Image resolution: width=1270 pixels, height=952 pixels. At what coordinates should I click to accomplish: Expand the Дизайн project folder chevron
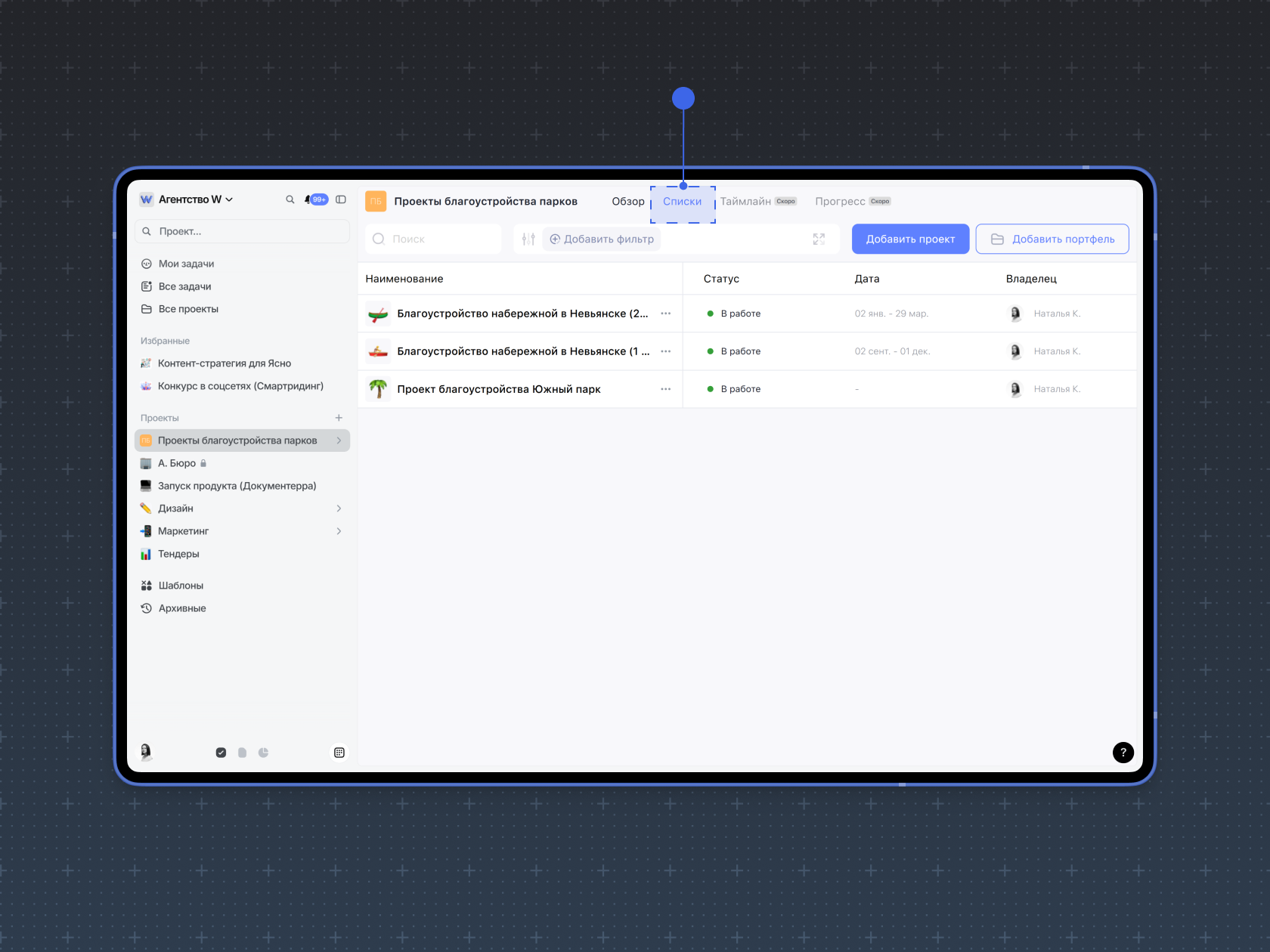click(339, 508)
